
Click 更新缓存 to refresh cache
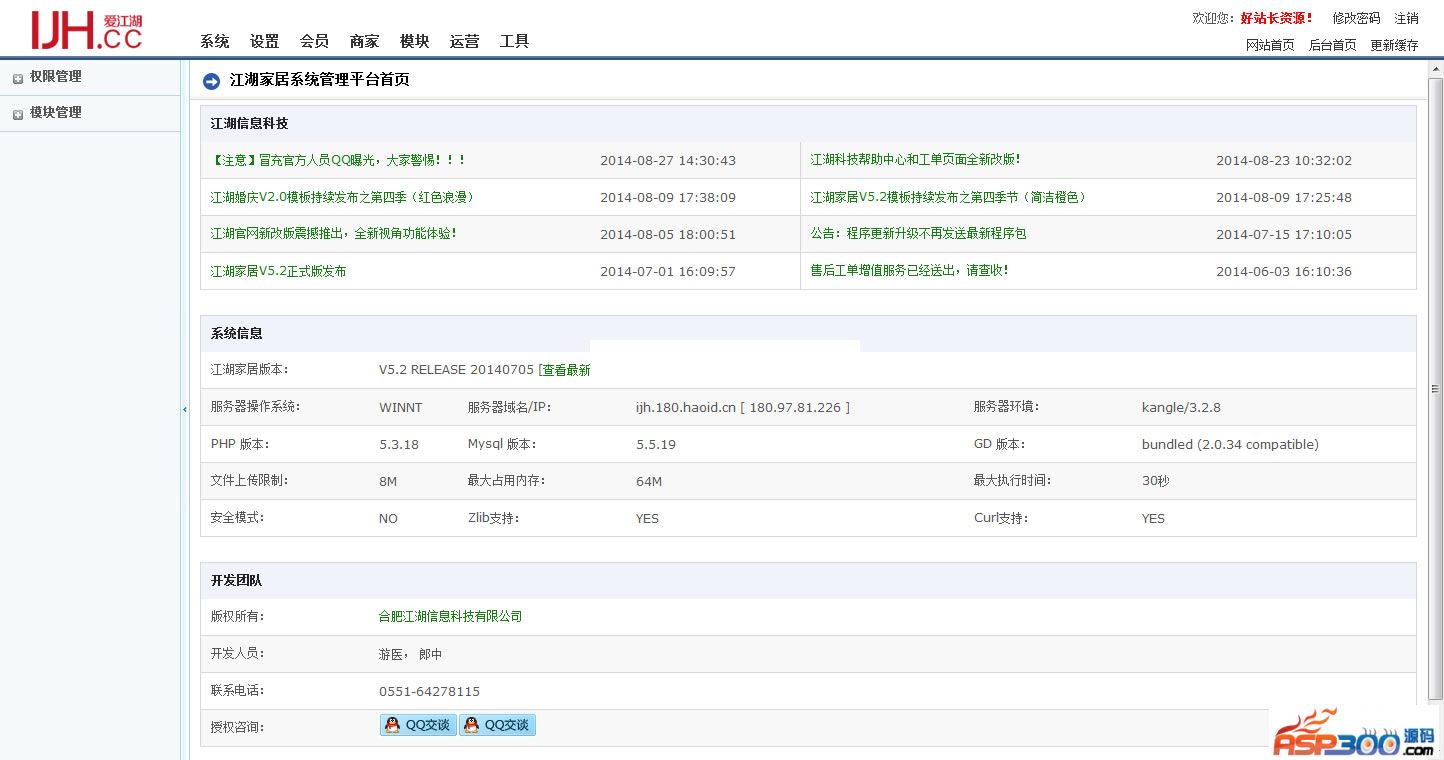coord(1394,45)
